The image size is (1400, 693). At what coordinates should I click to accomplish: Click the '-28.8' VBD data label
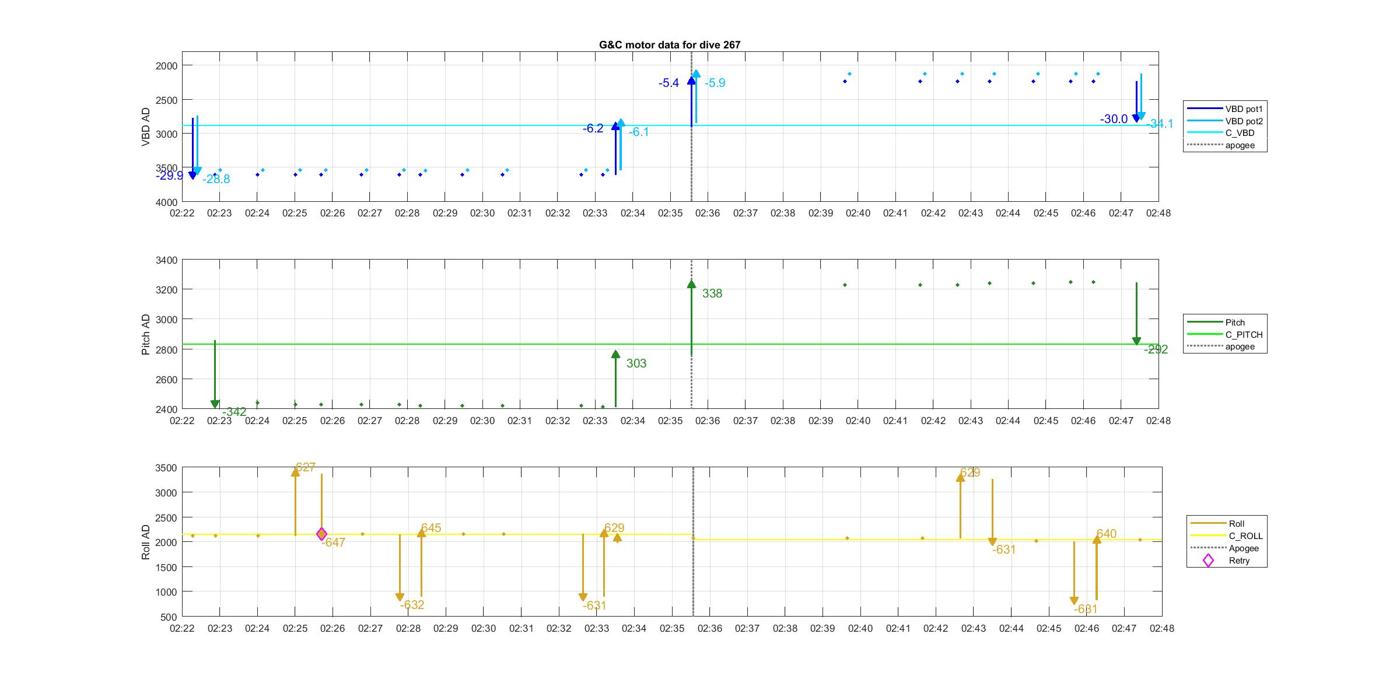click(x=216, y=179)
